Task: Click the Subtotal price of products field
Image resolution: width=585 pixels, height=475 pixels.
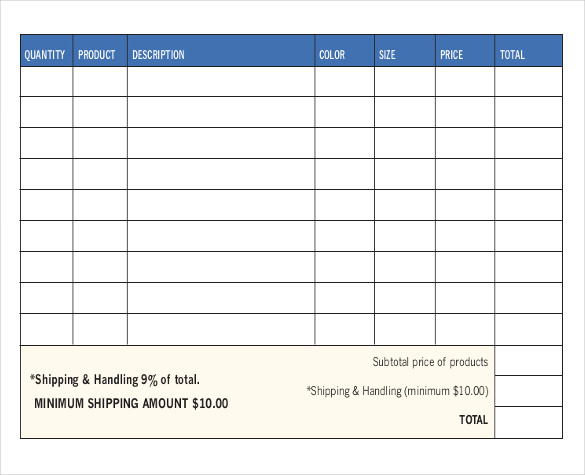Action: click(529, 360)
